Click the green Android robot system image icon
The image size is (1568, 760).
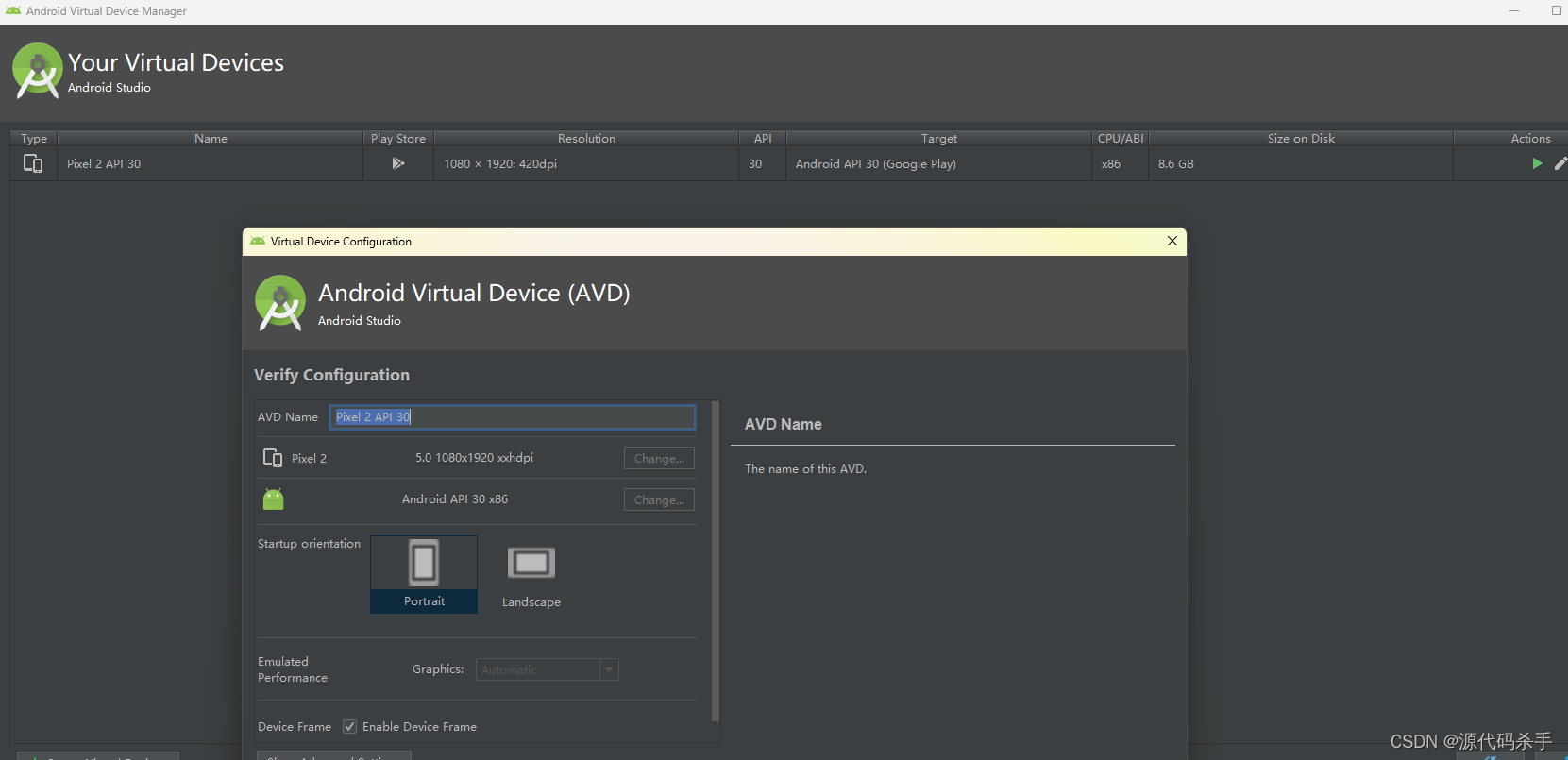click(x=274, y=499)
